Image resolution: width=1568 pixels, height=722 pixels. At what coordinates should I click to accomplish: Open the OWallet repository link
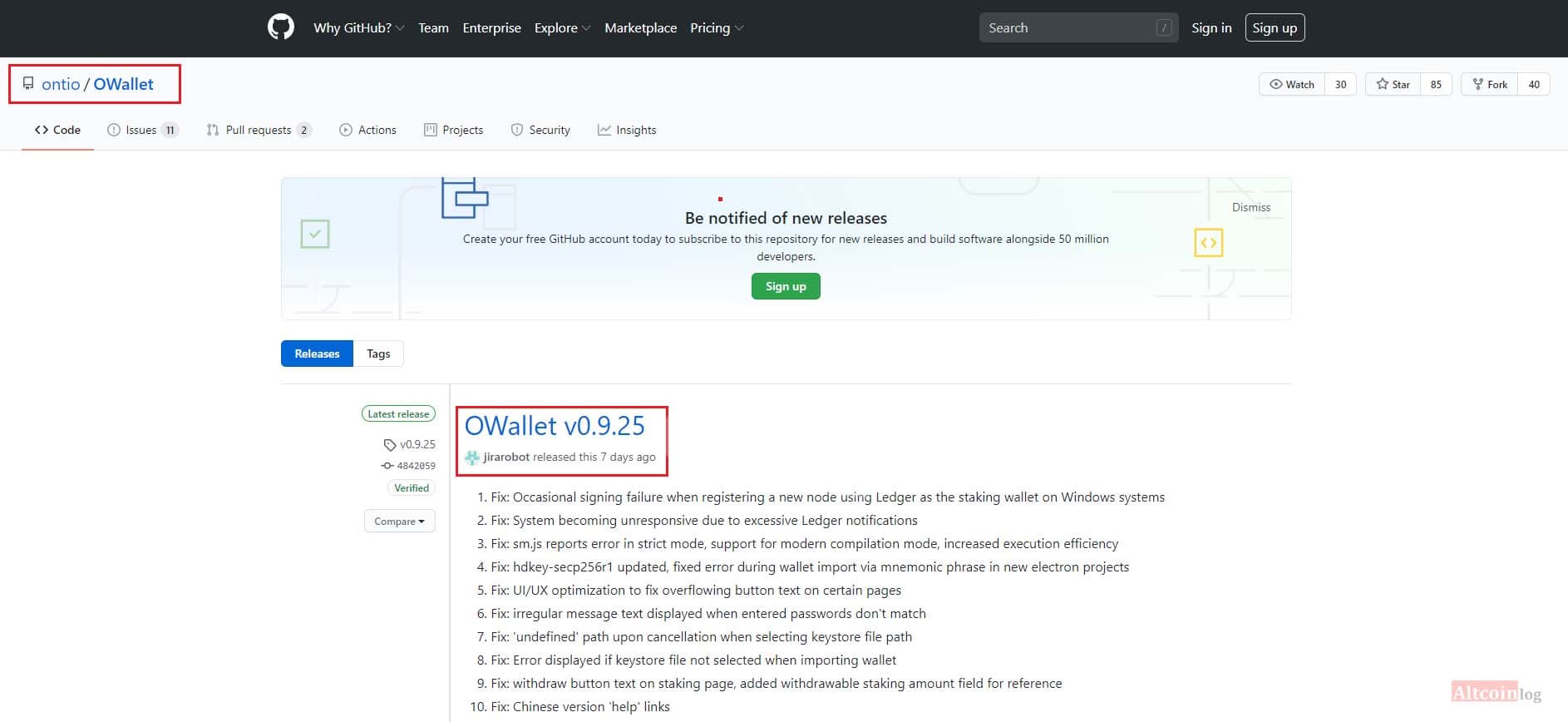click(x=123, y=84)
